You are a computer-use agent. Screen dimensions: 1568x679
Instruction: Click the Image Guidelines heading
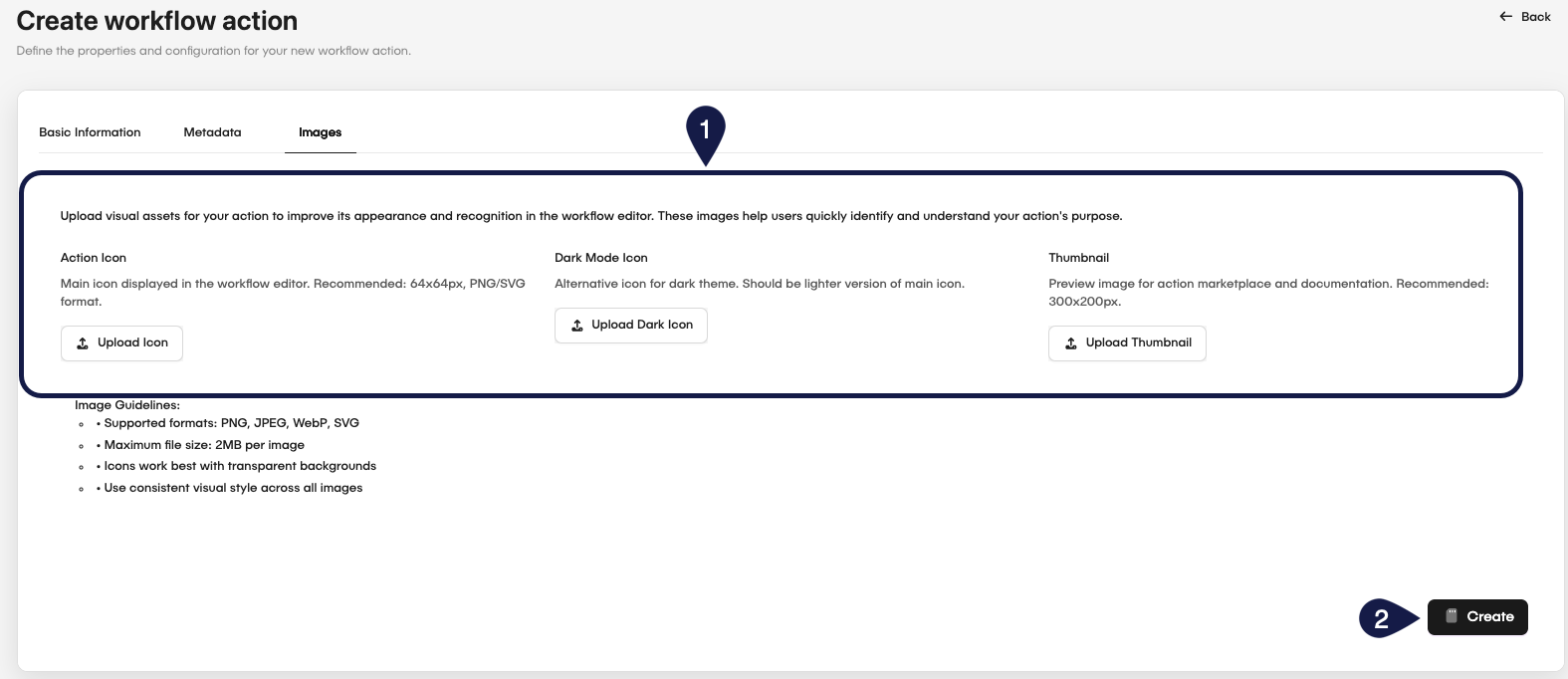click(x=127, y=405)
